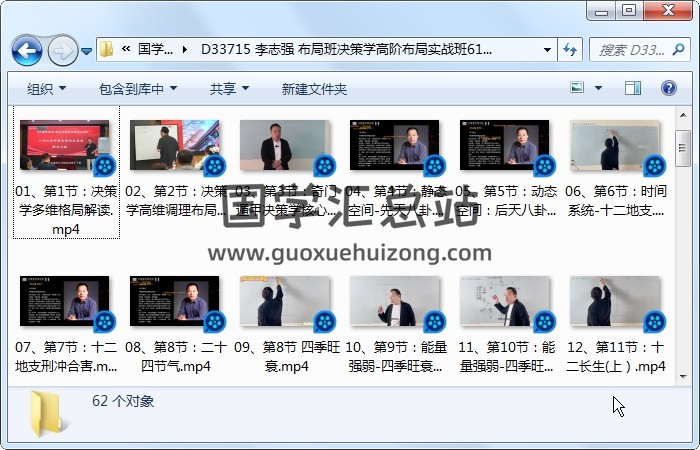Click the greyed-out Forward arrow button
Screen dimensions: 700x450
click(x=62, y=51)
